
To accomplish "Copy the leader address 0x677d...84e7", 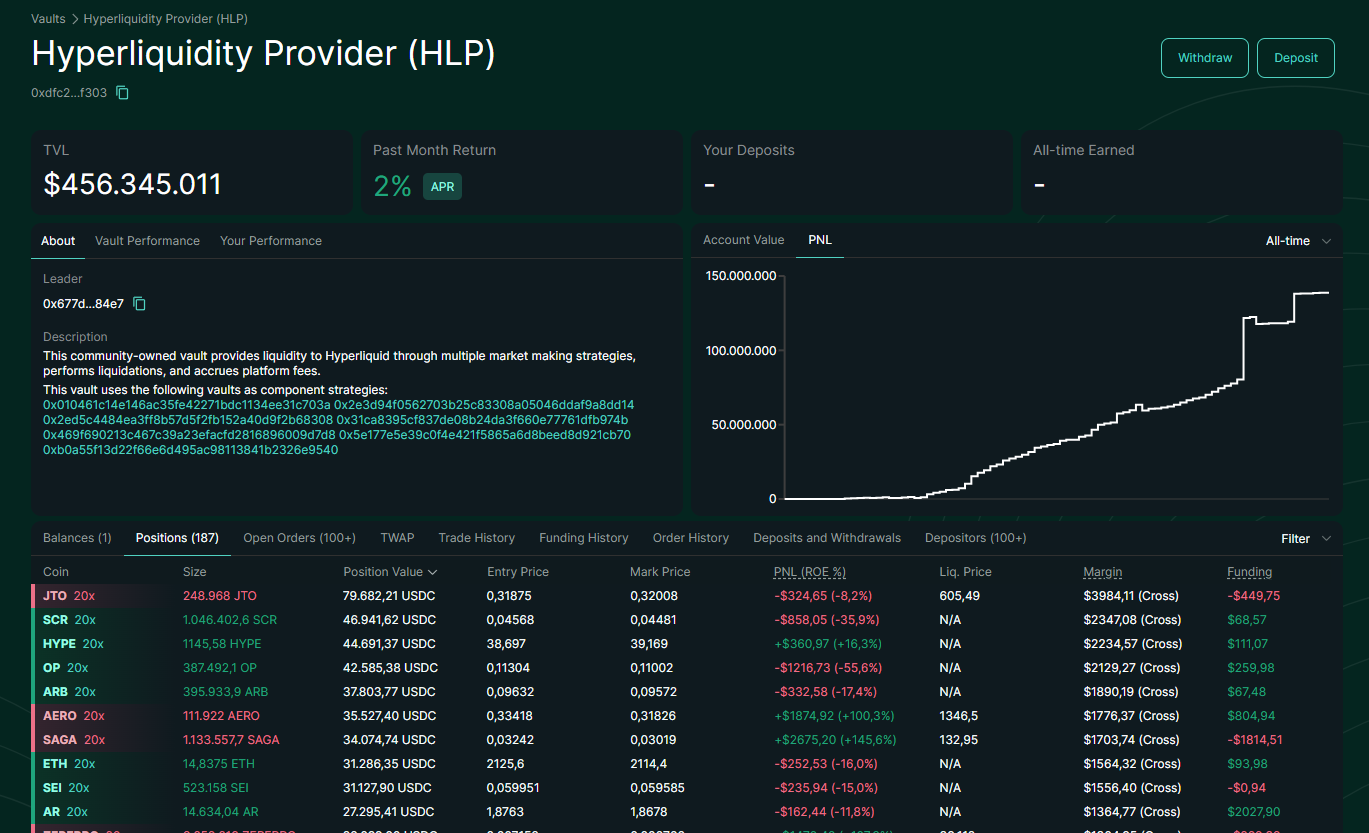I will pyautogui.click(x=140, y=303).
